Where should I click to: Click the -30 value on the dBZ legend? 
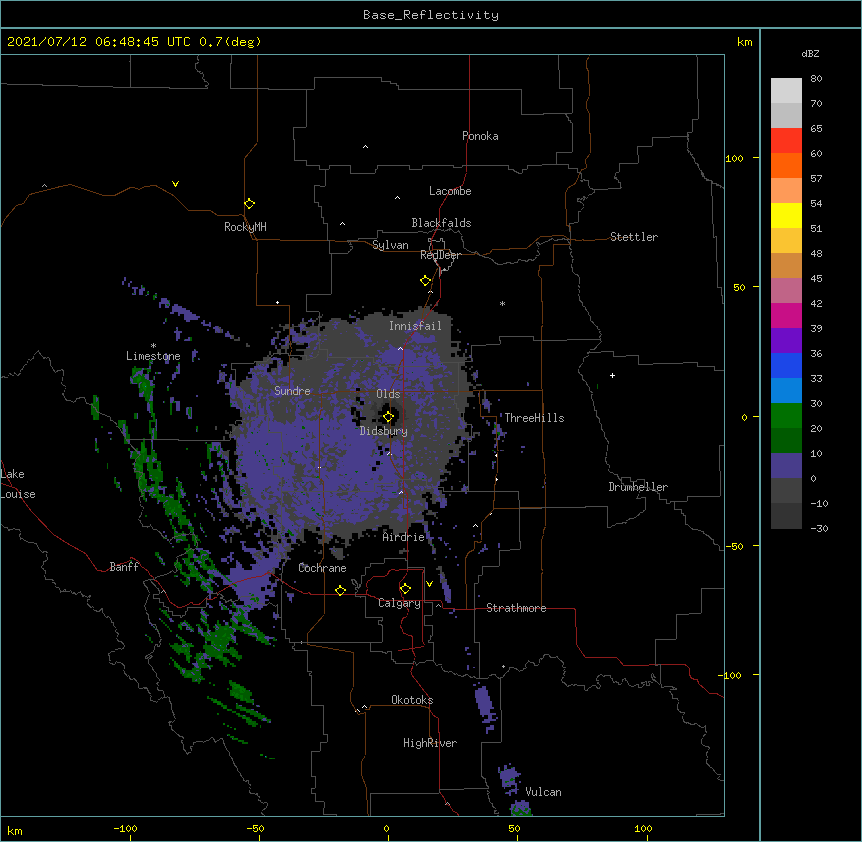pyautogui.click(x=819, y=528)
